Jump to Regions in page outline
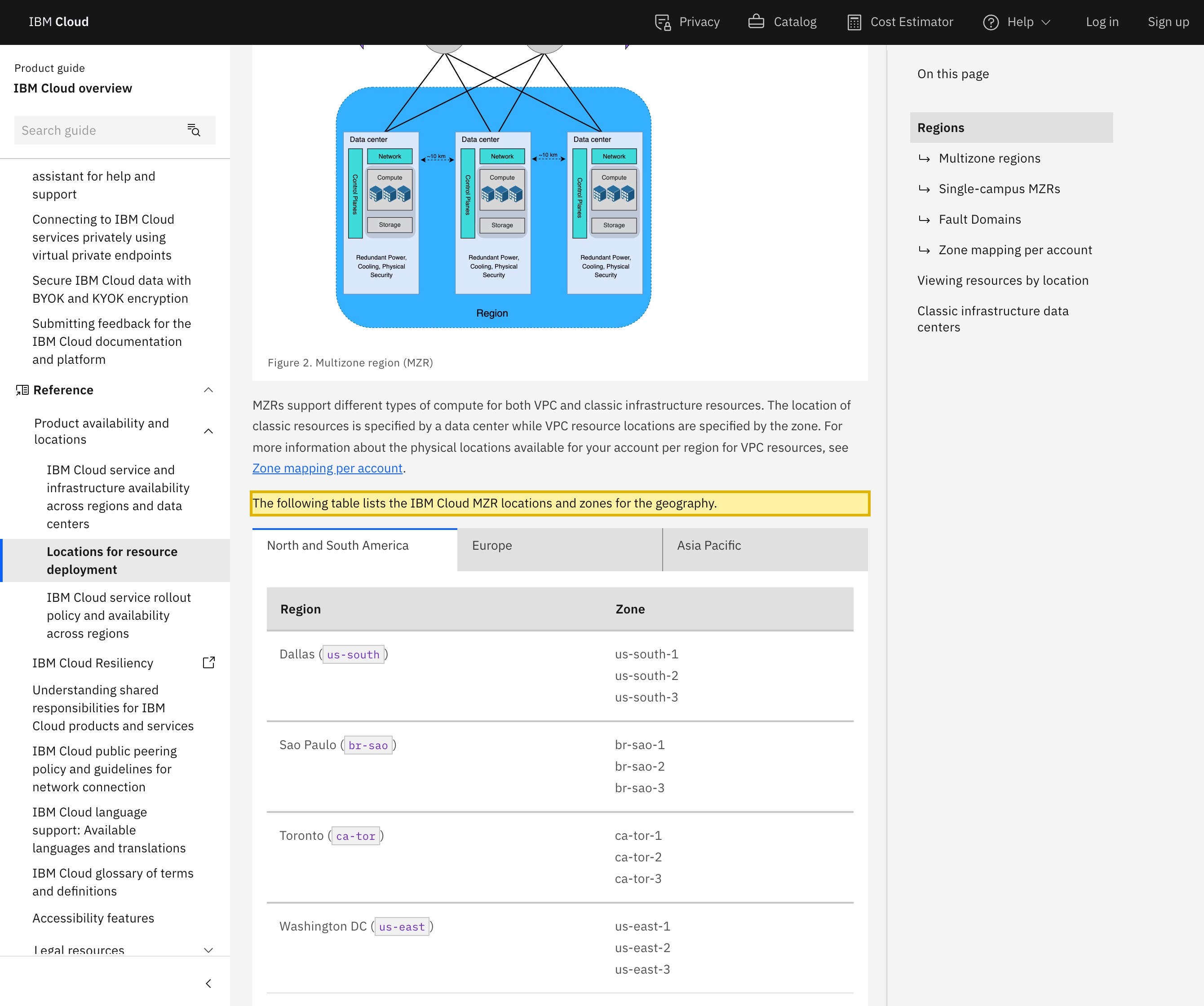The image size is (1204, 1006). pos(1011,127)
